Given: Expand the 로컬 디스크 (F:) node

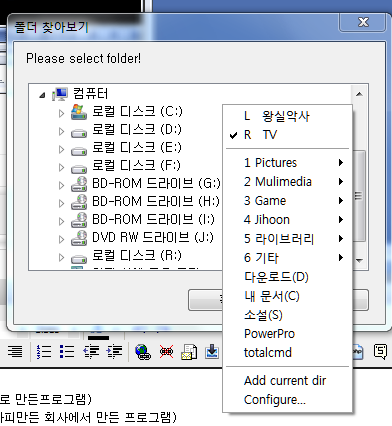Looking at the screenshot, I should coord(61,167).
